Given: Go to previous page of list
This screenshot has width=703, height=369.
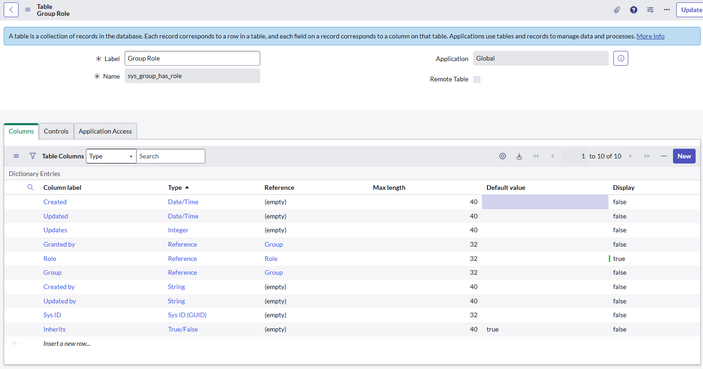Looking at the screenshot, I should pyautogui.click(x=552, y=156).
